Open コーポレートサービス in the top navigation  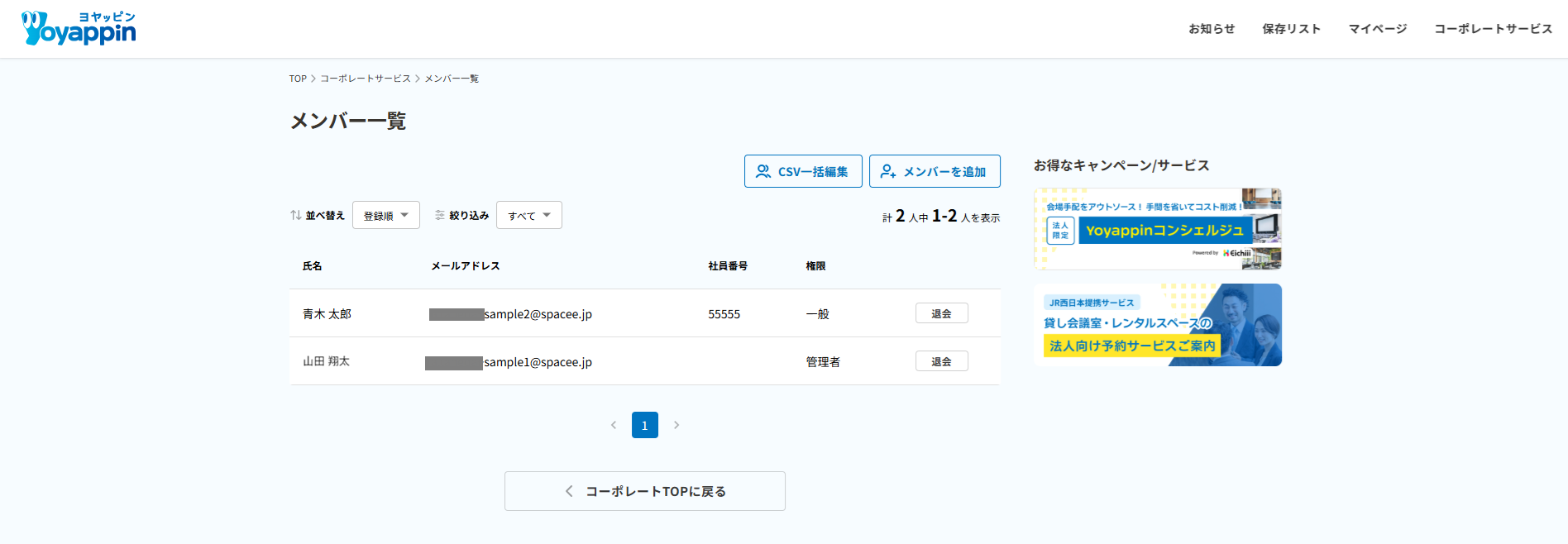[1493, 29]
